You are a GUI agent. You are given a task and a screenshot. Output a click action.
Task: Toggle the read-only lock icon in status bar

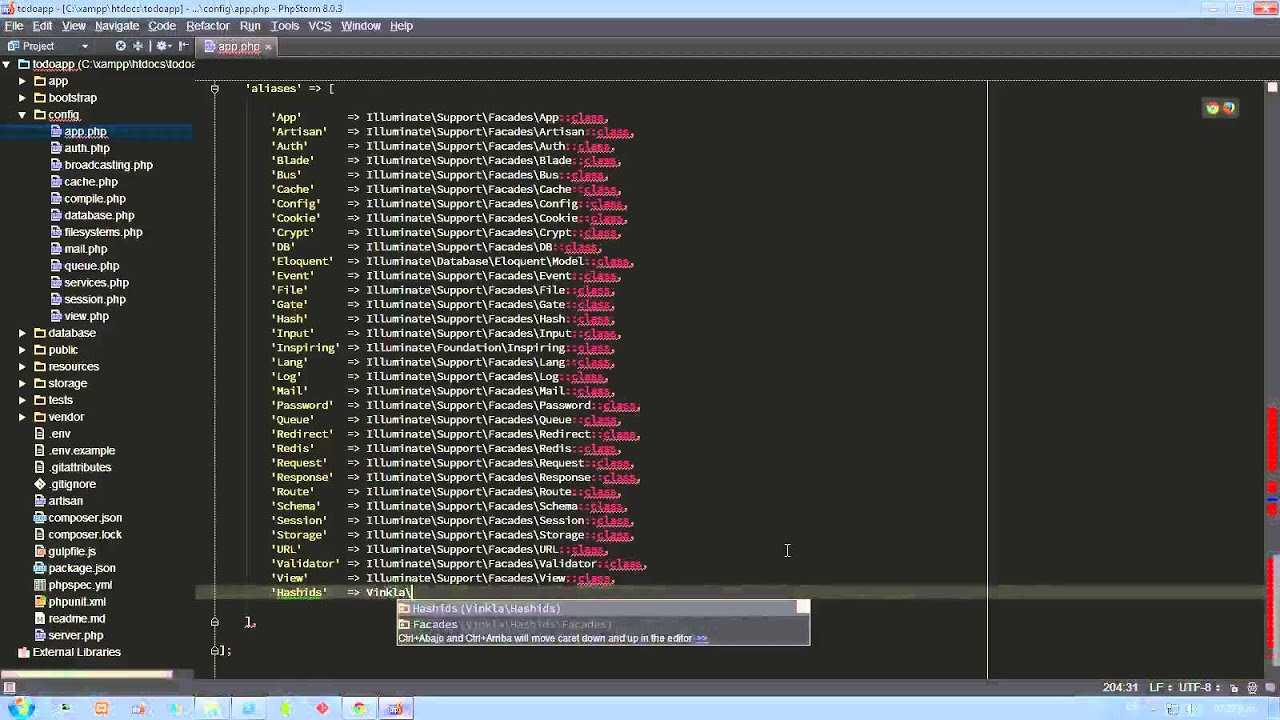point(1235,688)
